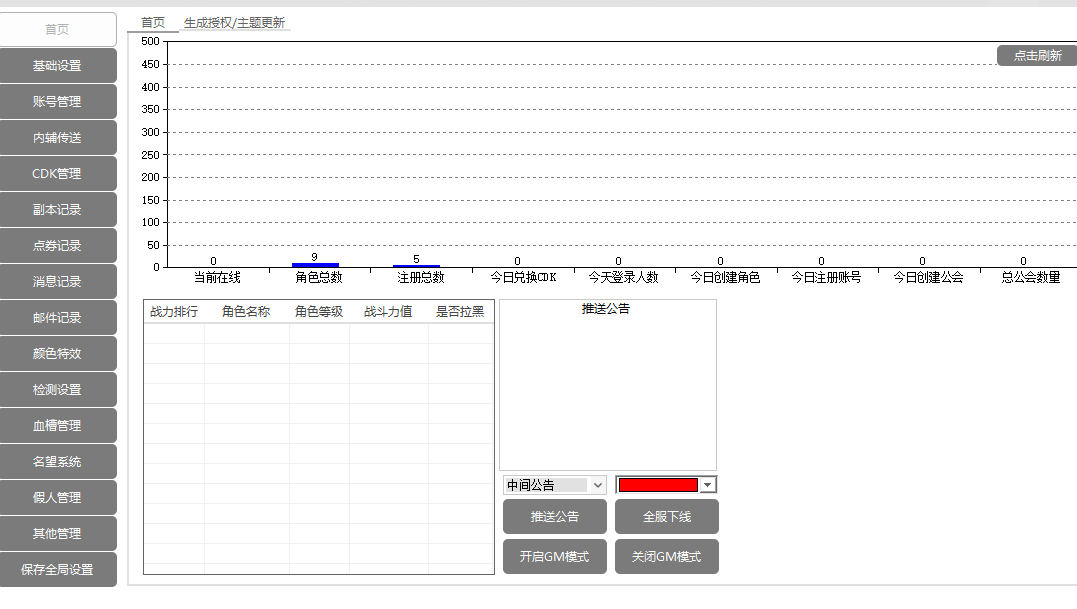Click 全服下线 to kick all players
The height and width of the screenshot is (609, 1077).
[x=666, y=517]
